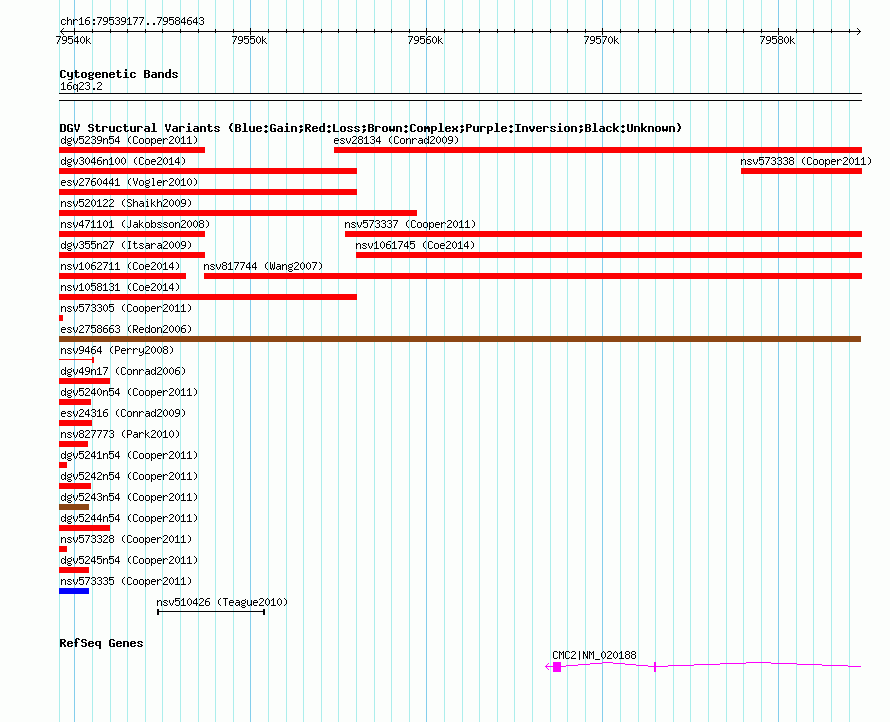This screenshot has height=722, width=890.
Task: Click the red bar under nsv520122
Action: pyautogui.click(x=238, y=213)
